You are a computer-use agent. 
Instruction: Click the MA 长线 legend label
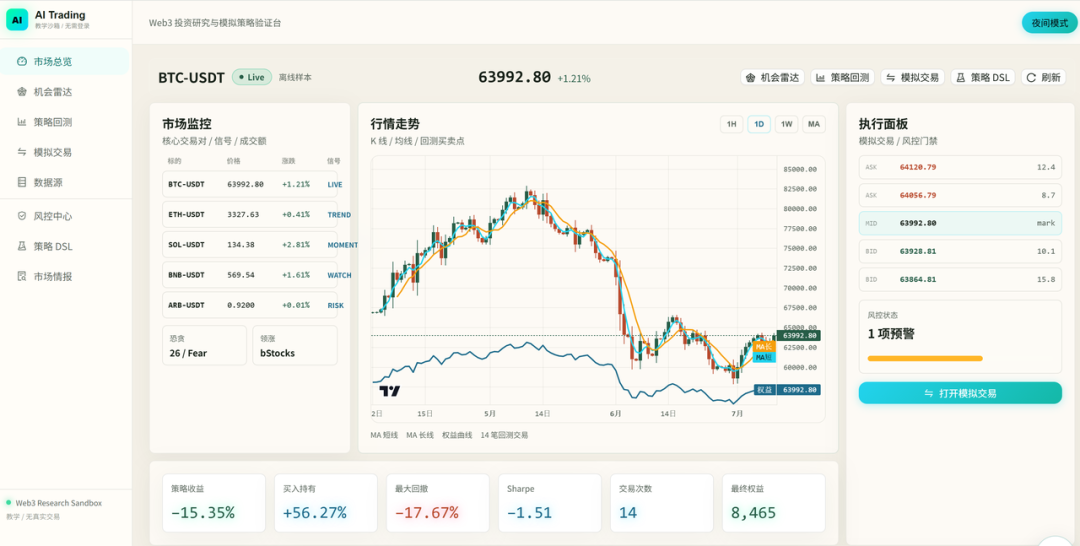click(x=420, y=435)
